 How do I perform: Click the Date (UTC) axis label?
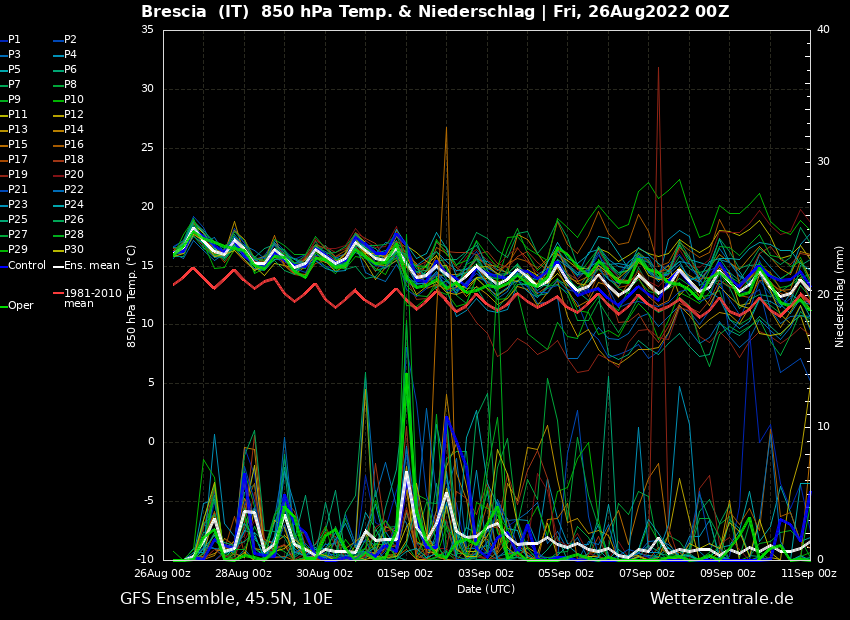(x=486, y=590)
